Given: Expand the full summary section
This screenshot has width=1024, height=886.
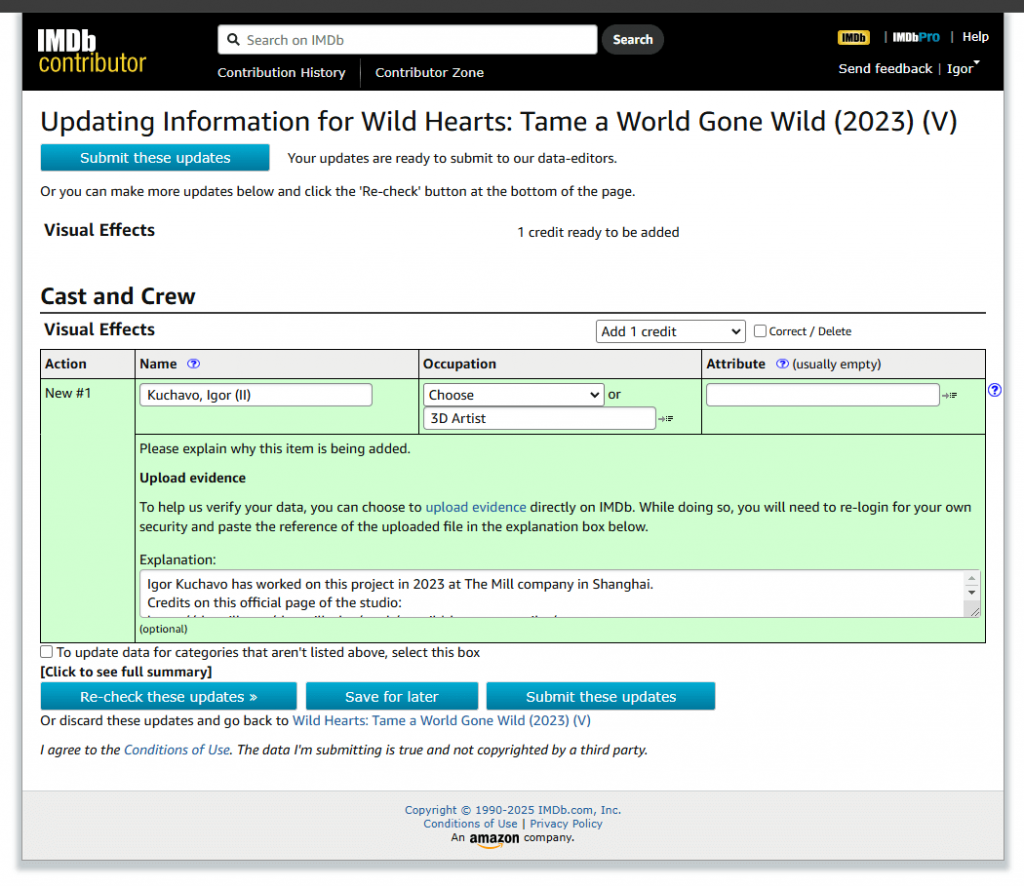Looking at the screenshot, I should [126, 672].
